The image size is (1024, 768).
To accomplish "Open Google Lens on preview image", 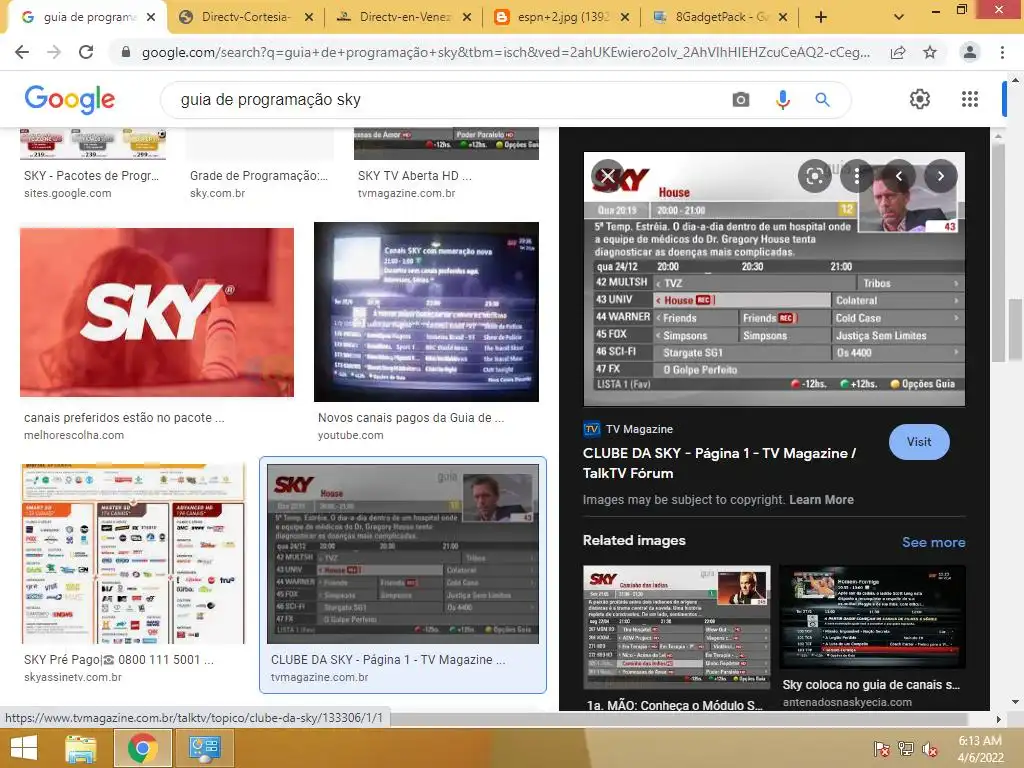I will (x=814, y=176).
